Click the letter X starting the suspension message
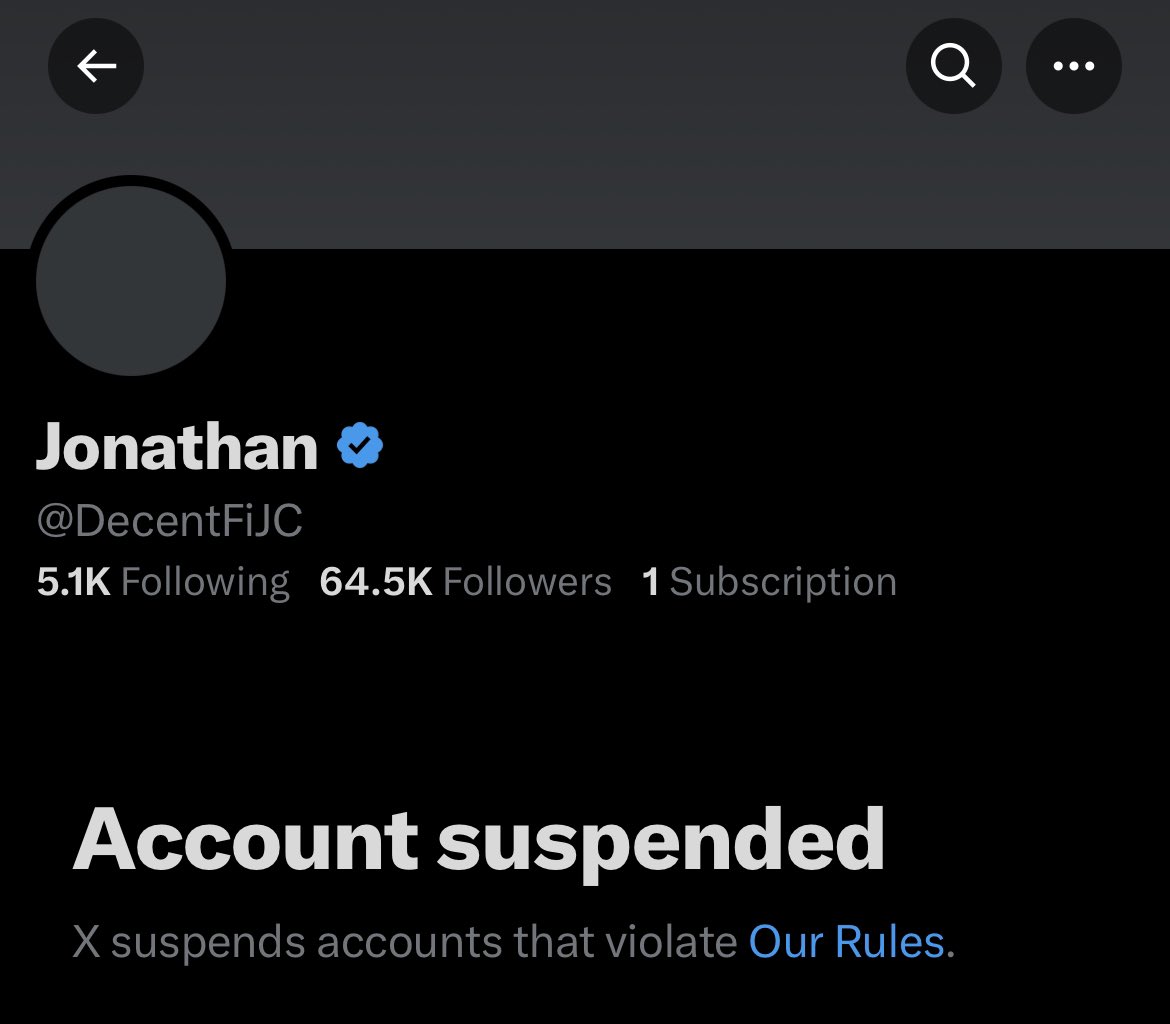The image size is (1170, 1024). (x=87, y=942)
